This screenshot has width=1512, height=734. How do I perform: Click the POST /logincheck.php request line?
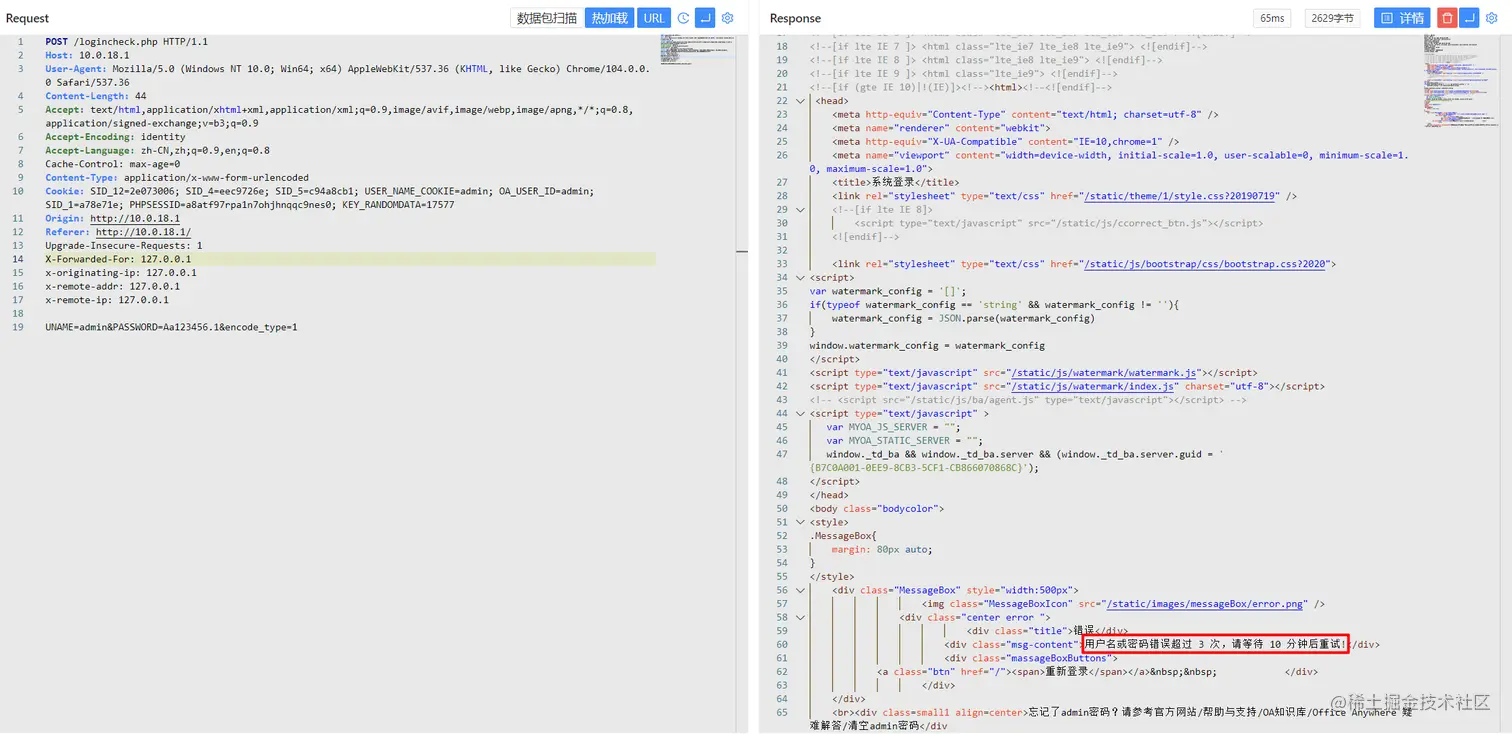(x=126, y=42)
